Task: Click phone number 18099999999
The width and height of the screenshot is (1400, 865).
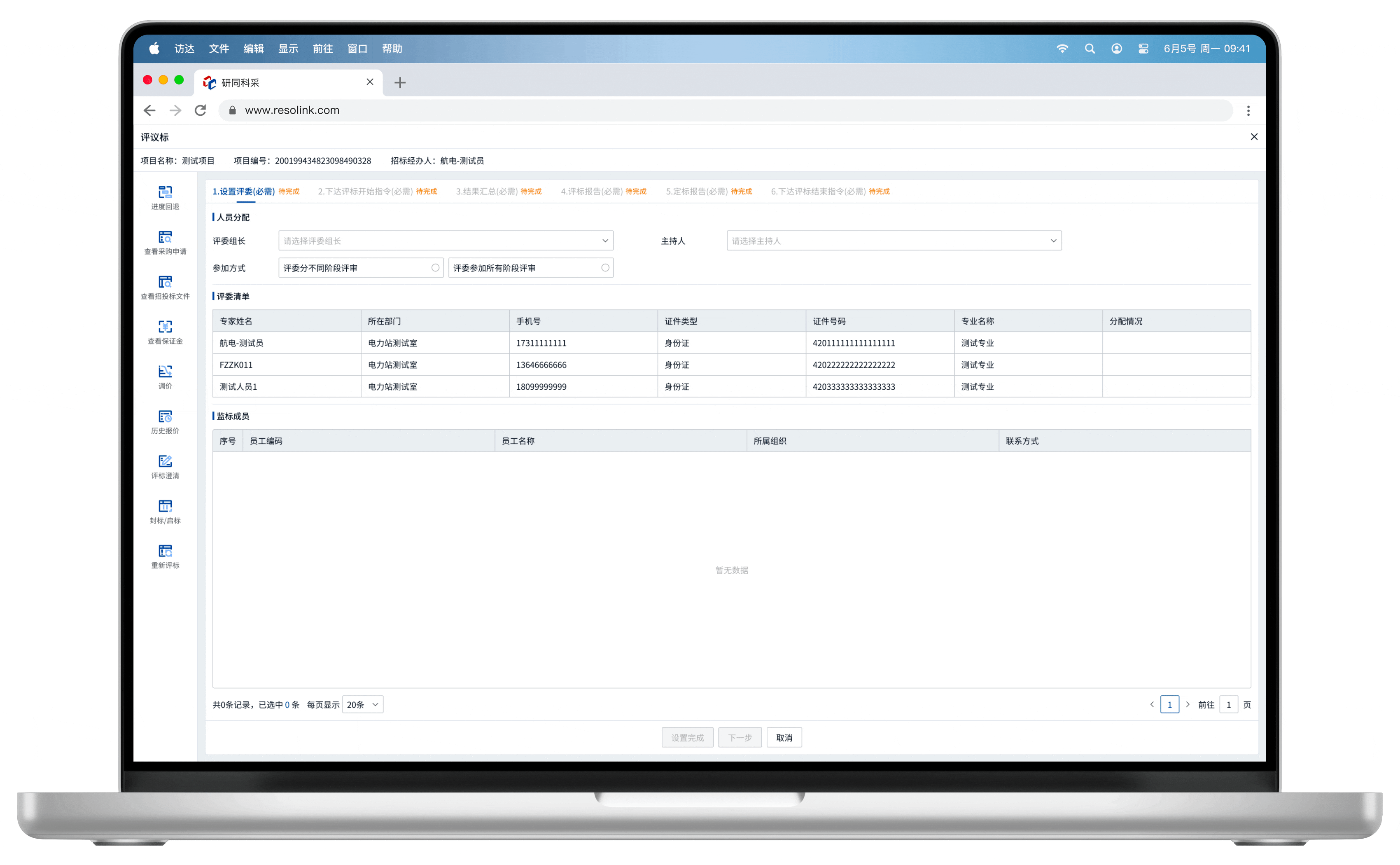Action: pos(541,387)
